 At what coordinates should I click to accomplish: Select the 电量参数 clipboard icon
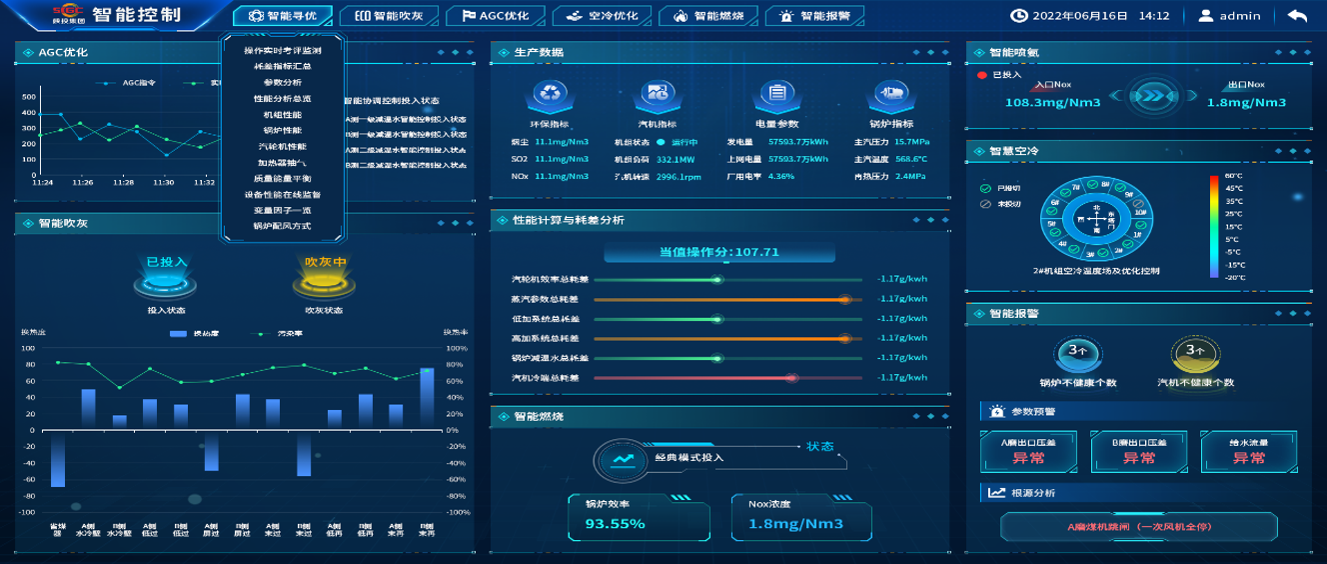[x=776, y=94]
